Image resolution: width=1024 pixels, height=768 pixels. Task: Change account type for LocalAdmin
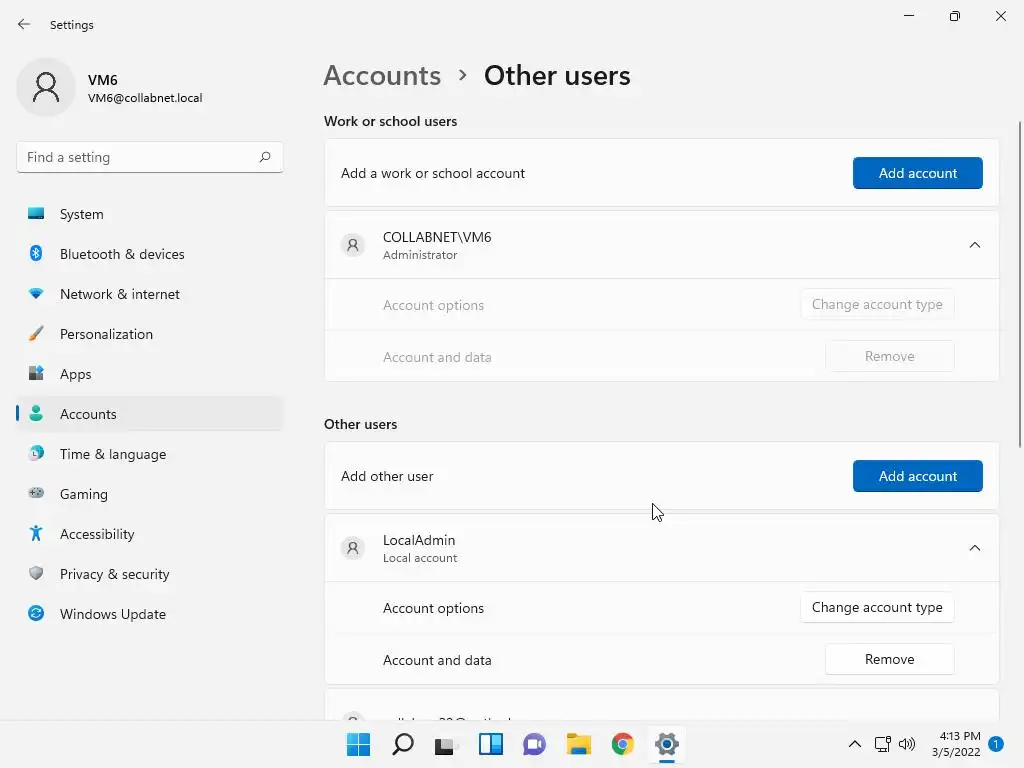(x=876, y=607)
